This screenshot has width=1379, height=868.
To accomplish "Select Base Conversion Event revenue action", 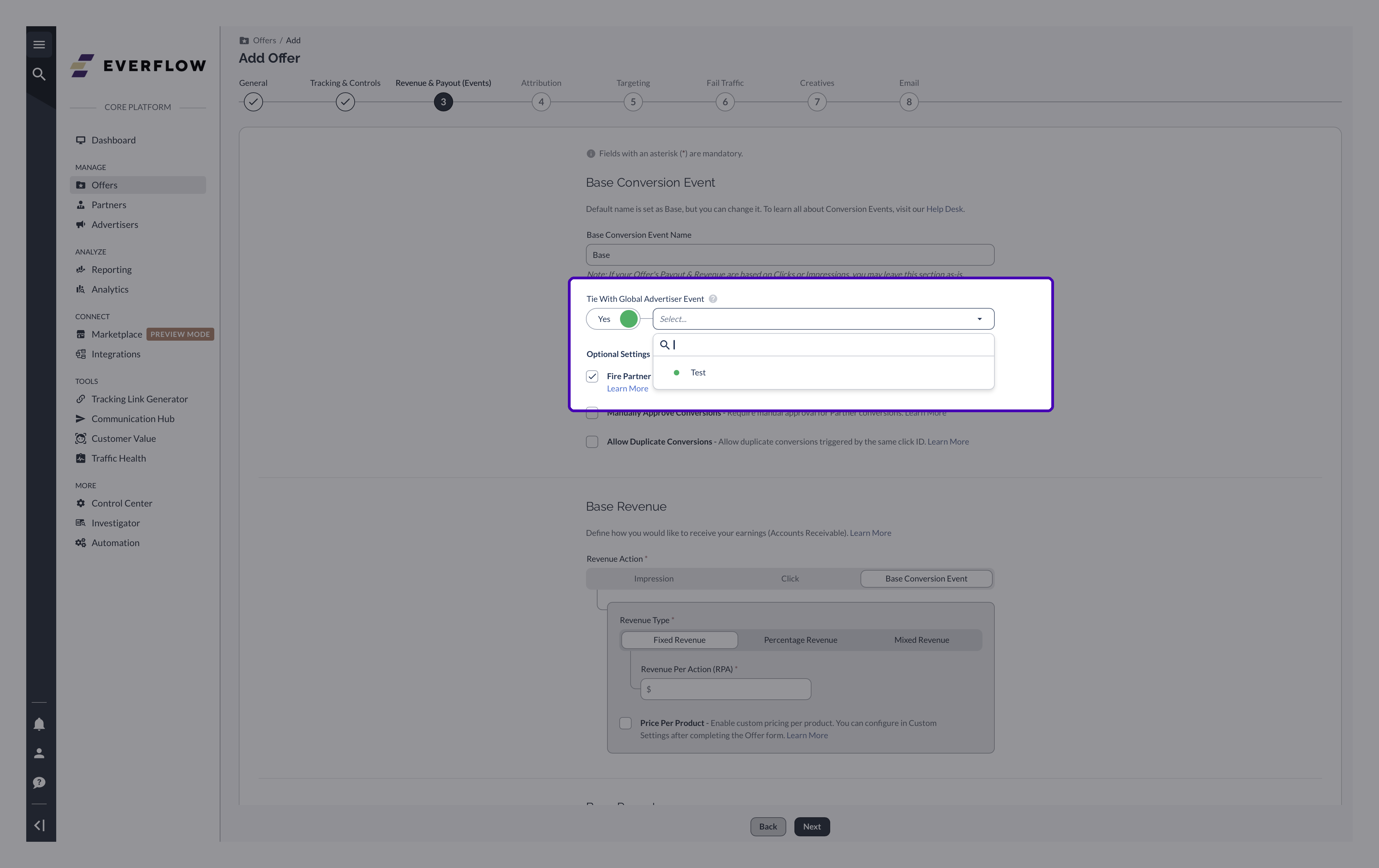I will 926,579.
